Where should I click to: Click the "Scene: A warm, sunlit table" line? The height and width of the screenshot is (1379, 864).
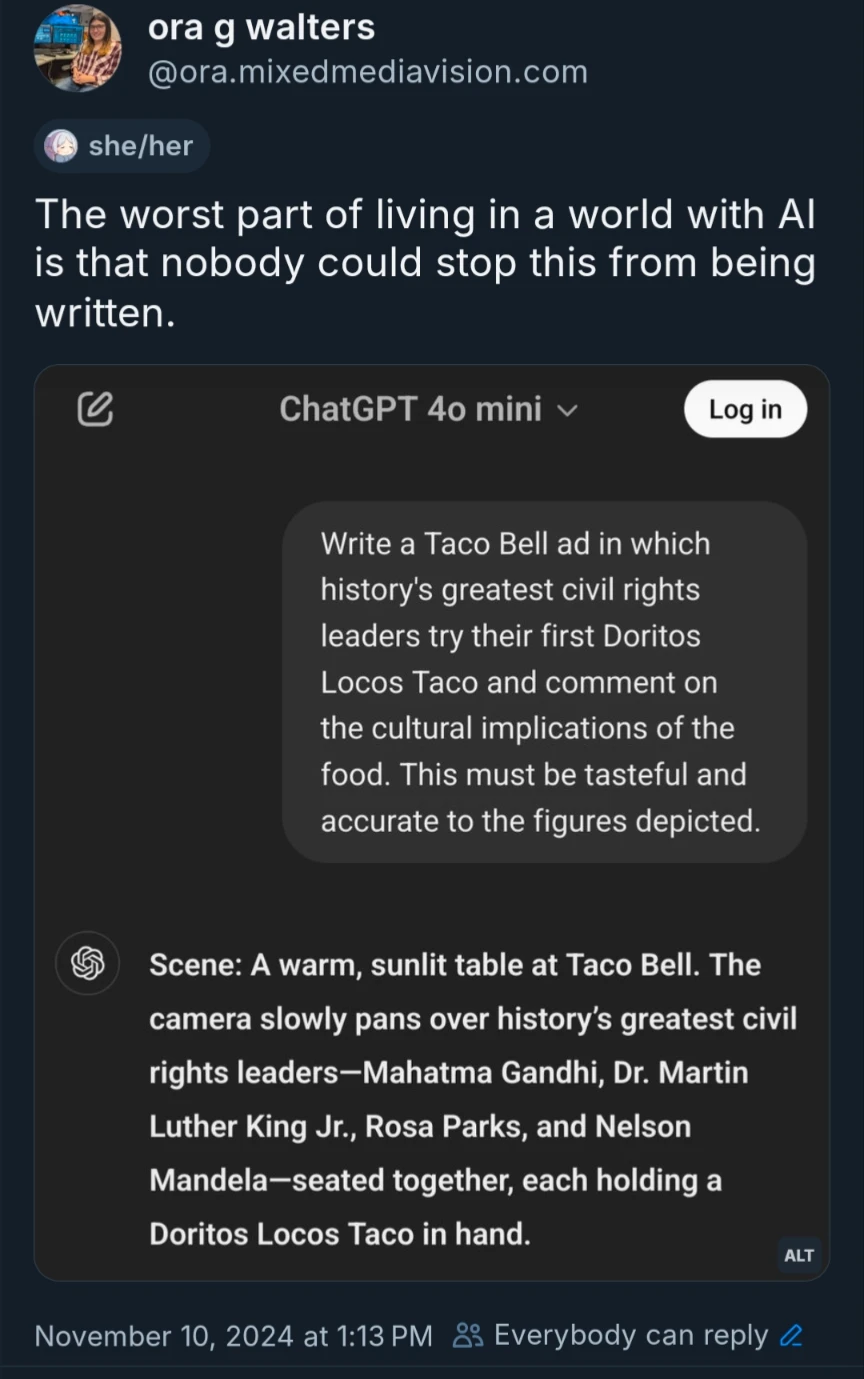pyautogui.click(x=455, y=965)
